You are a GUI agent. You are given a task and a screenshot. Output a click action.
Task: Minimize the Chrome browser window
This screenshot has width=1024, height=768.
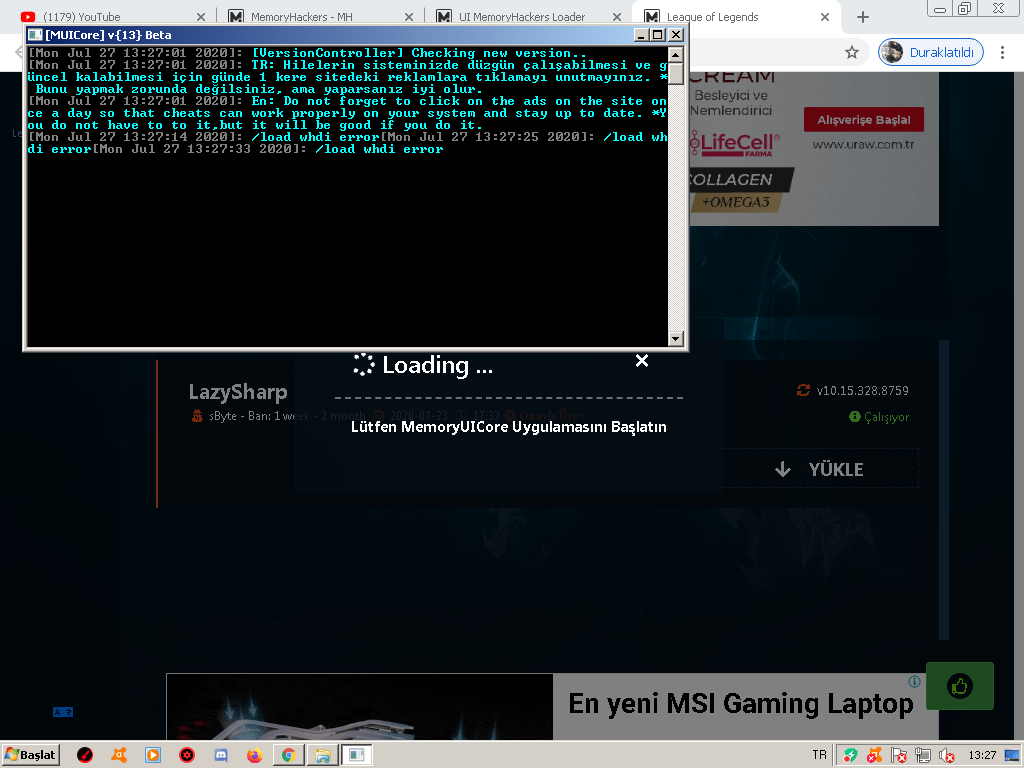(x=940, y=8)
